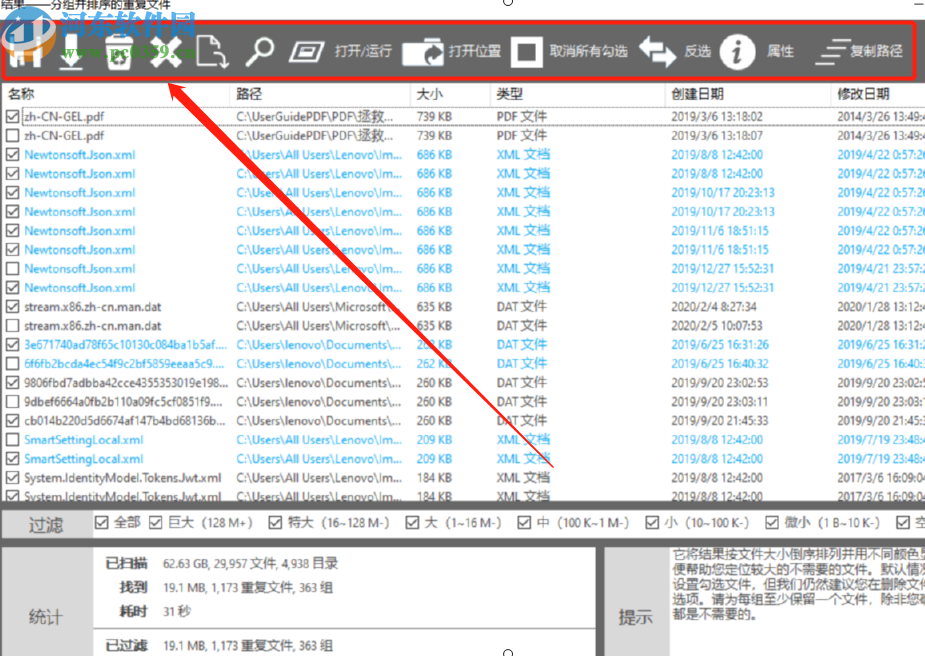
Task: Sort by the 大小 column header
Action: pyautogui.click(x=430, y=92)
